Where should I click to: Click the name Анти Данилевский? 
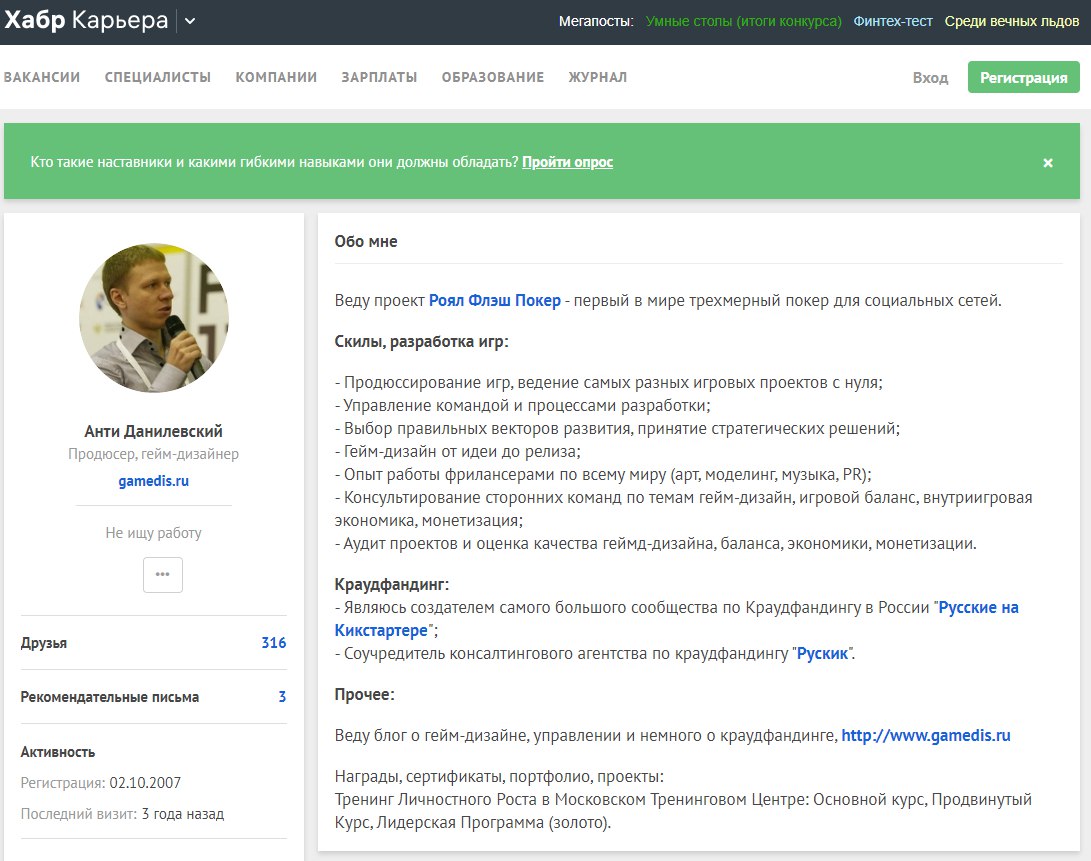tap(154, 432)
